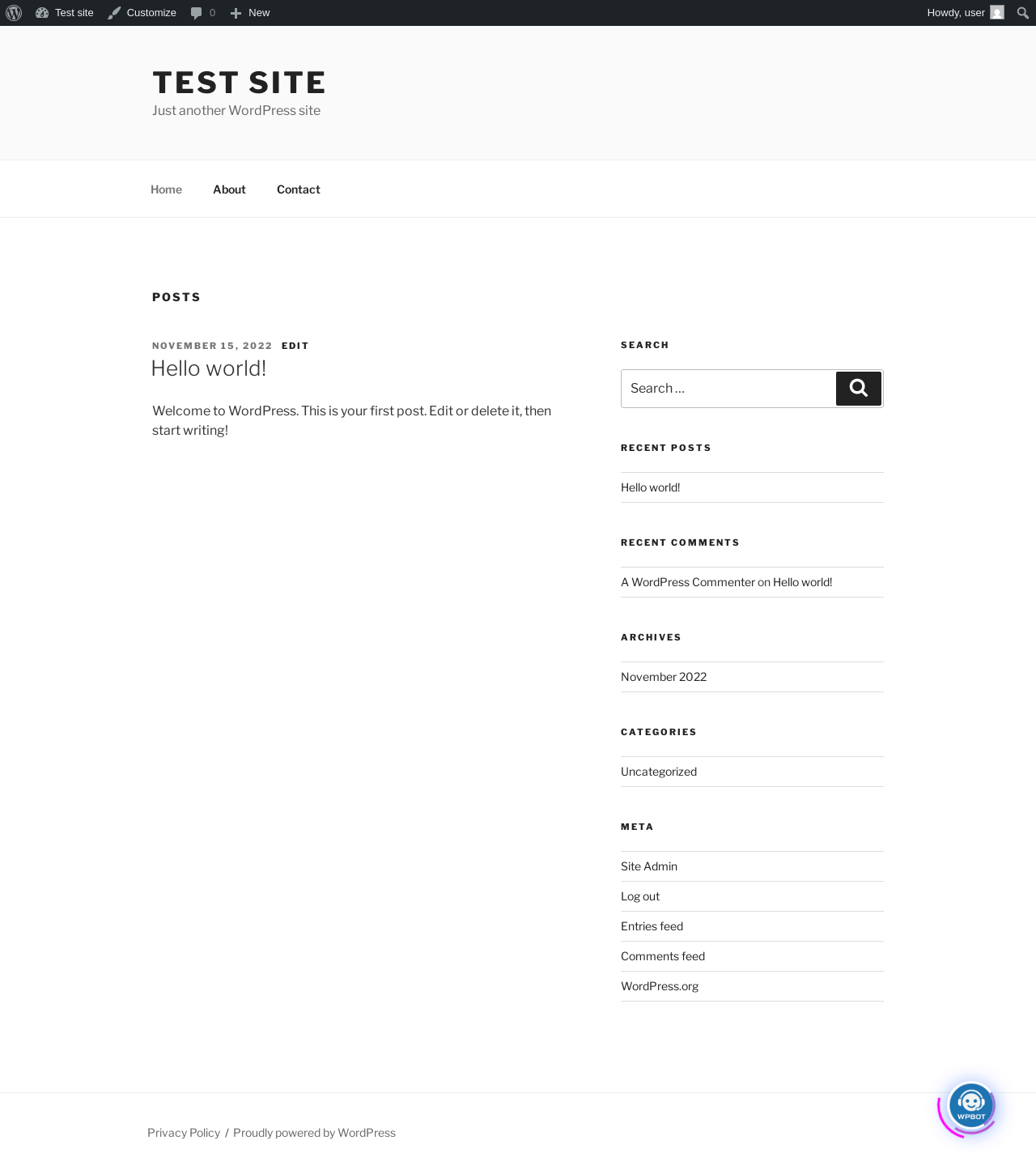The image size is (1036, 1170).
Task: Click the Customize paintbrush icon
Action: coord(114,13)
